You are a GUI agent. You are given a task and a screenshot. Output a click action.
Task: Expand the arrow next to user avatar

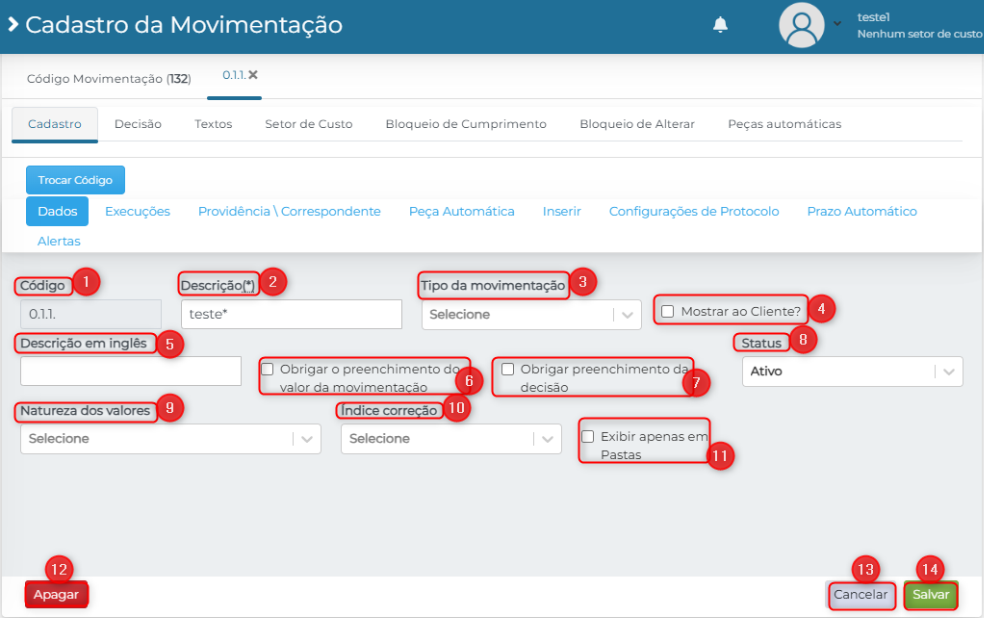(x=837, y=24)
